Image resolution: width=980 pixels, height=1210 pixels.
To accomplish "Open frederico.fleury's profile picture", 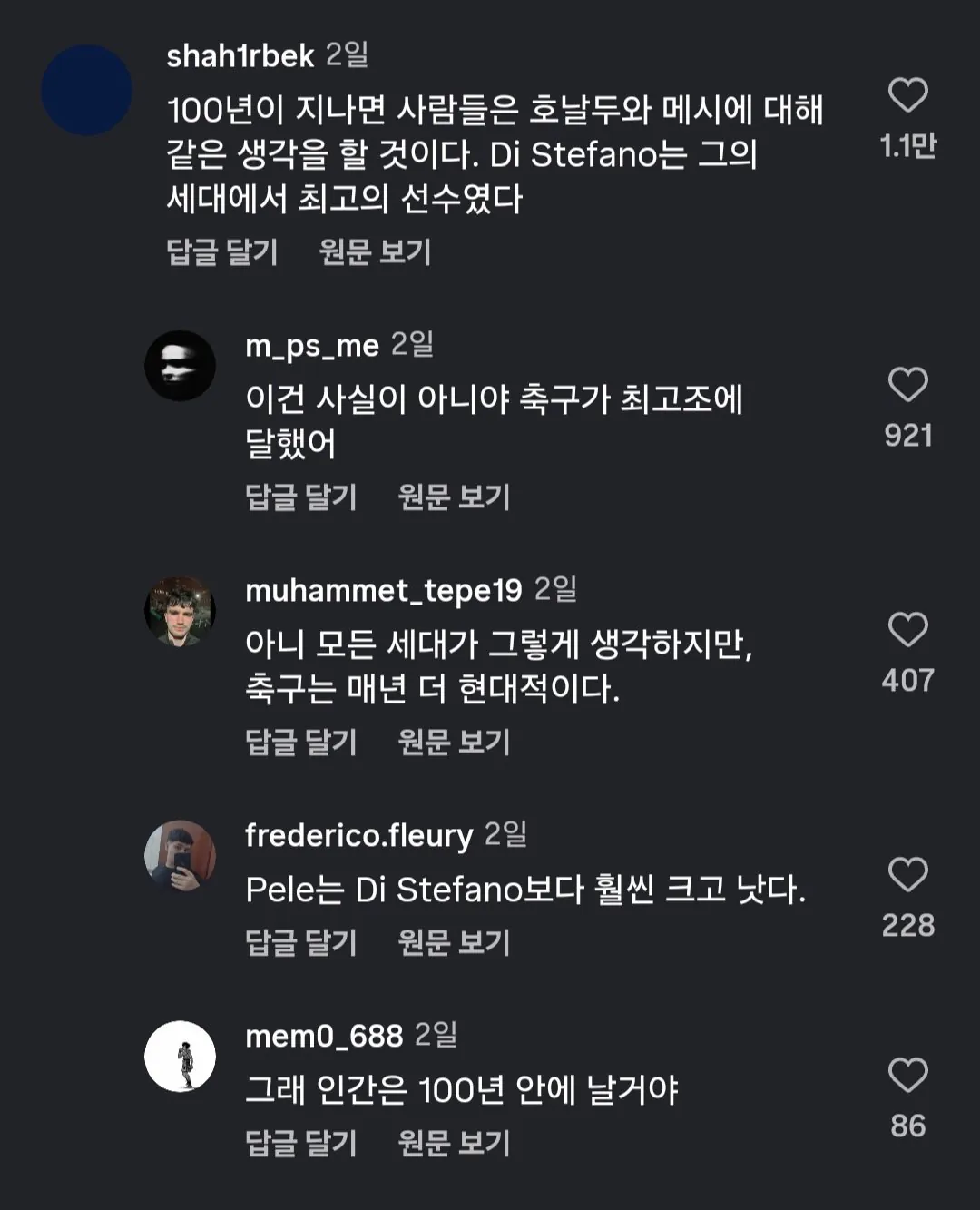I will coord(180,856).
